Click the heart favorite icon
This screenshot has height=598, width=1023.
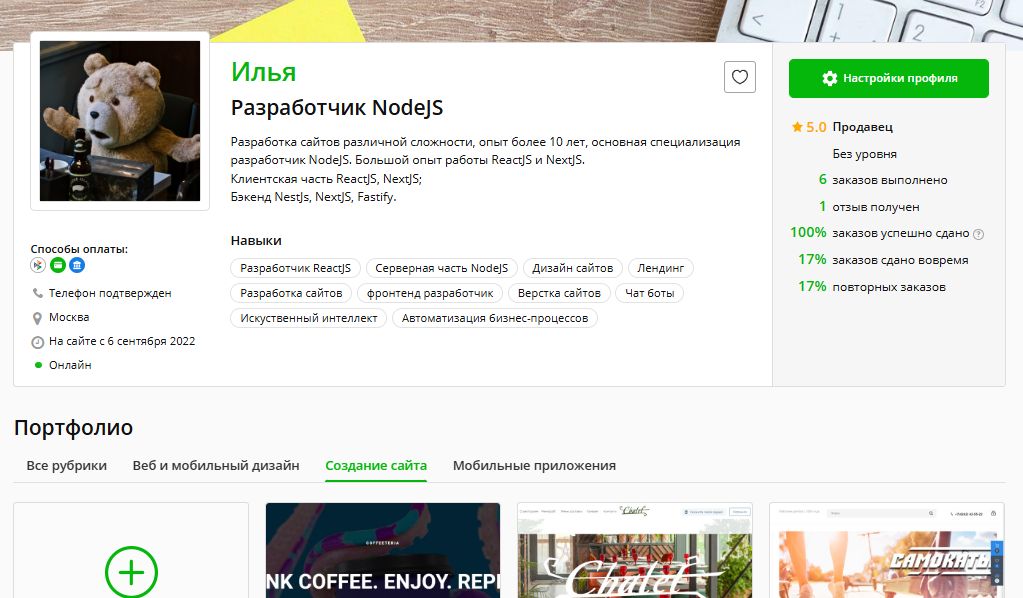click(x=739, y=77)
